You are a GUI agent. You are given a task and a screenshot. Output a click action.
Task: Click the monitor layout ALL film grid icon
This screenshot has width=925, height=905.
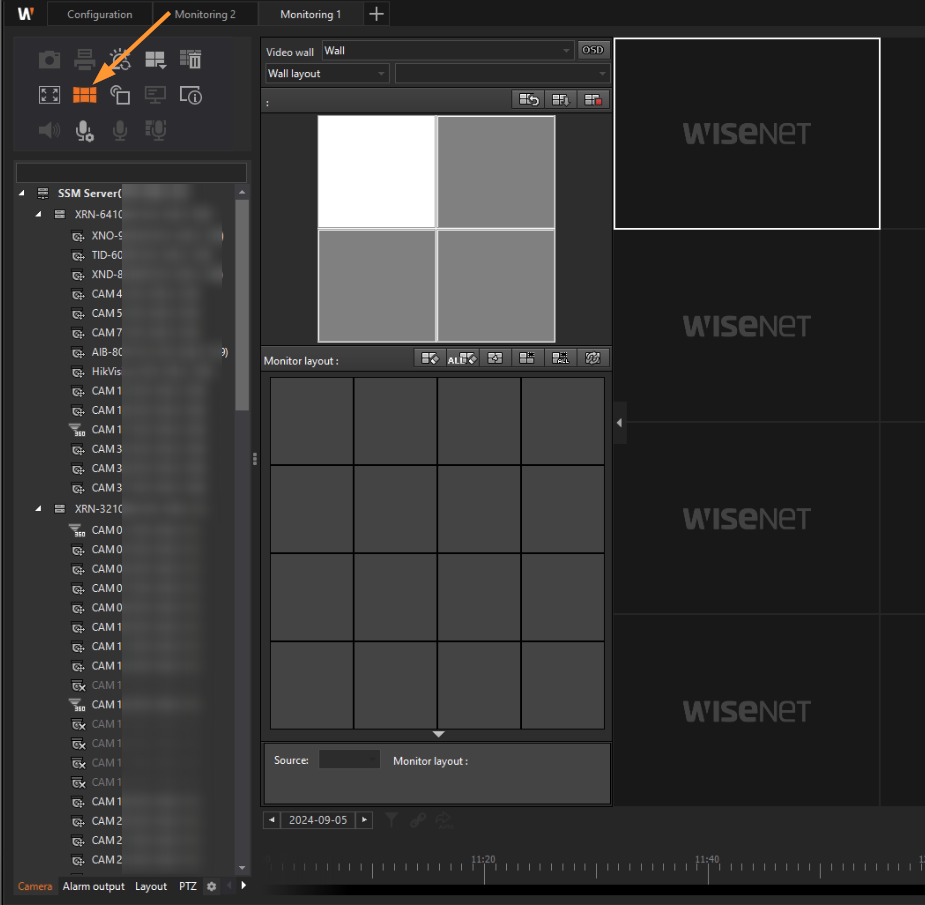pyautogui.click(x=560, y=358)
